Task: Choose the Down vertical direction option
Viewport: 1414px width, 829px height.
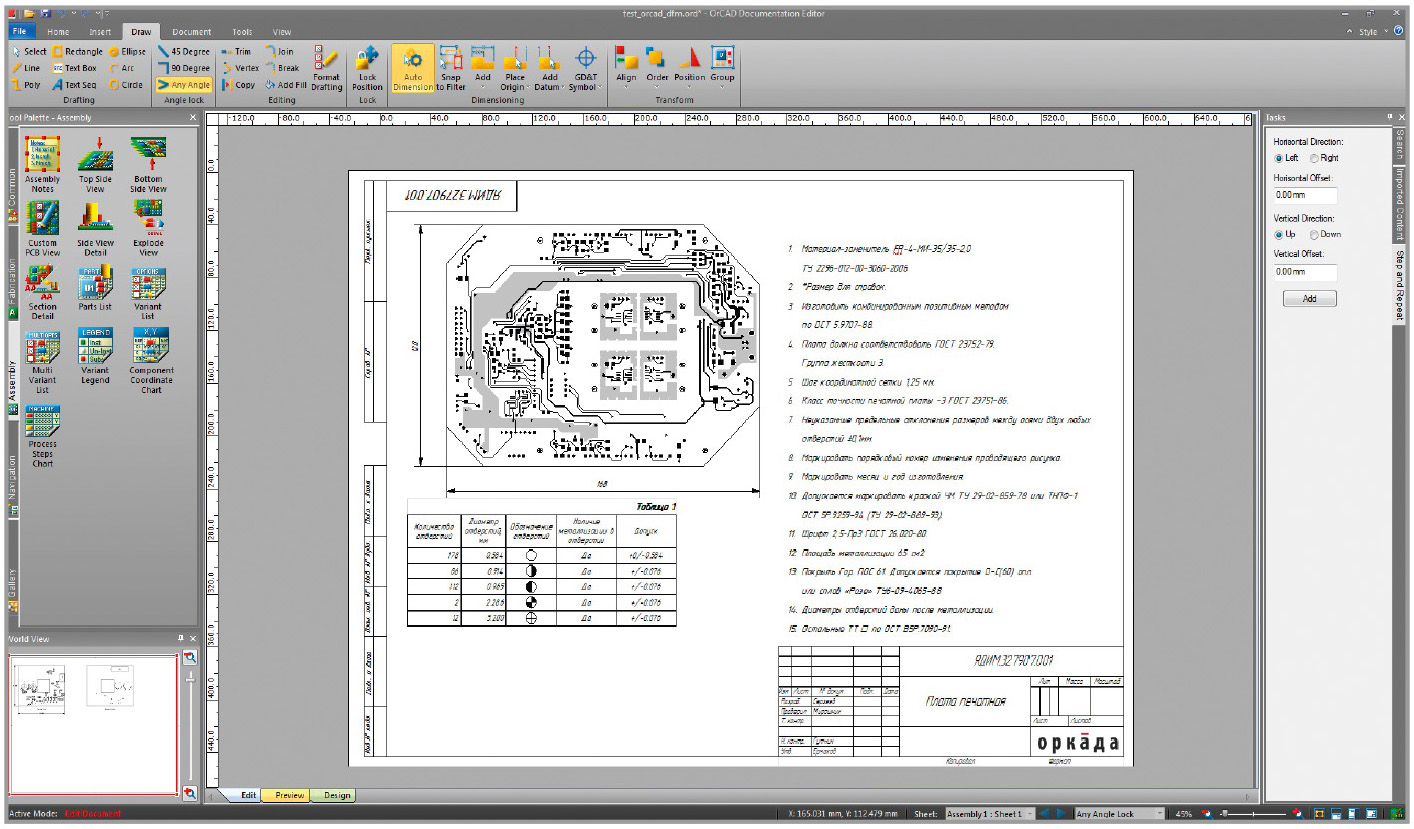Action: (x=1315, y=234)
